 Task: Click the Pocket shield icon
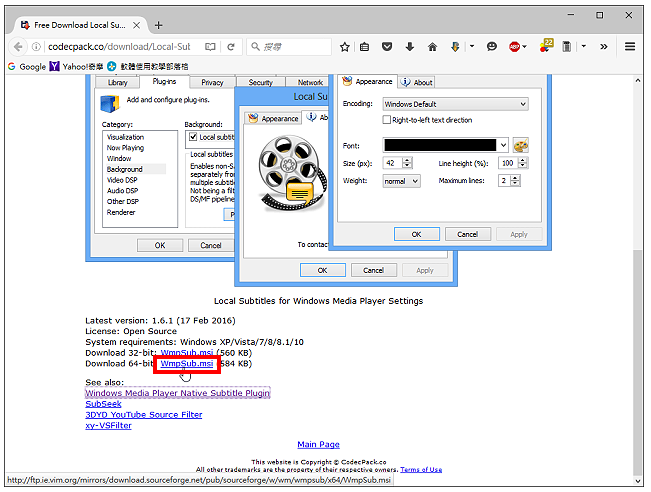[387, 47]
